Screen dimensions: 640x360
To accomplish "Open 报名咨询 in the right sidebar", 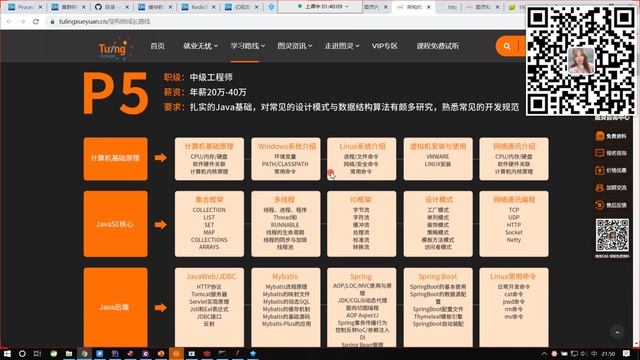I will tap(611, 153).
